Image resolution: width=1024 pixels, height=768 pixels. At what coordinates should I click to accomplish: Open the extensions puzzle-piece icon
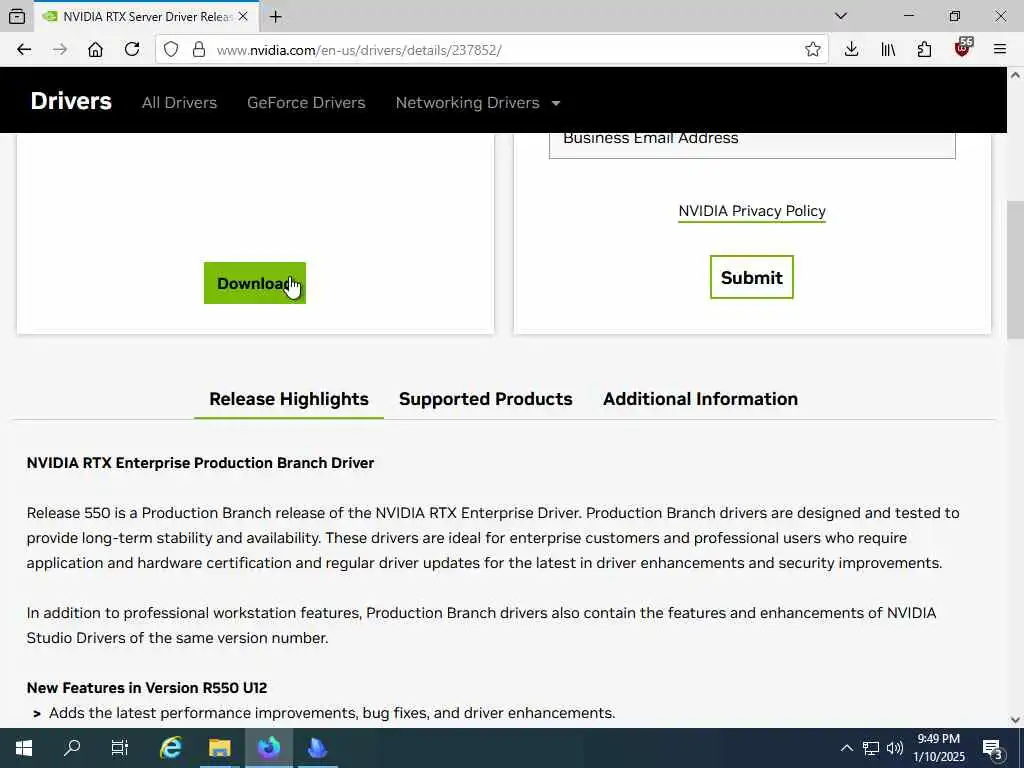point(924,50)
